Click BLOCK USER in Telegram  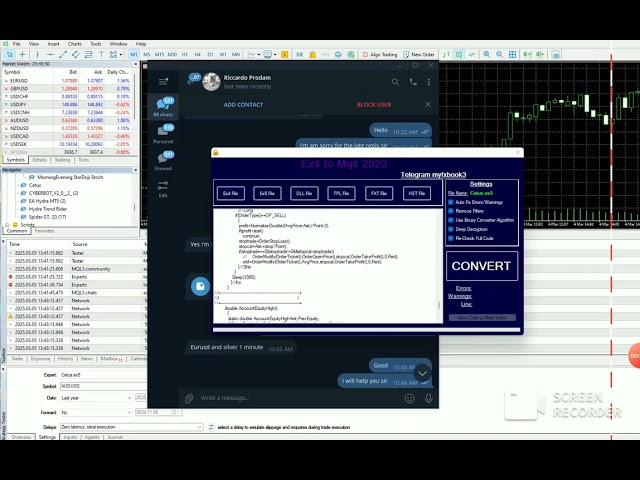[374, 105]
